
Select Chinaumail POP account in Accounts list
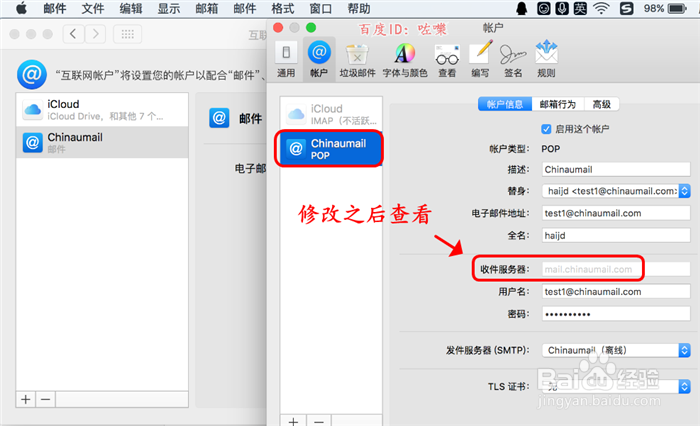(329, 149)
